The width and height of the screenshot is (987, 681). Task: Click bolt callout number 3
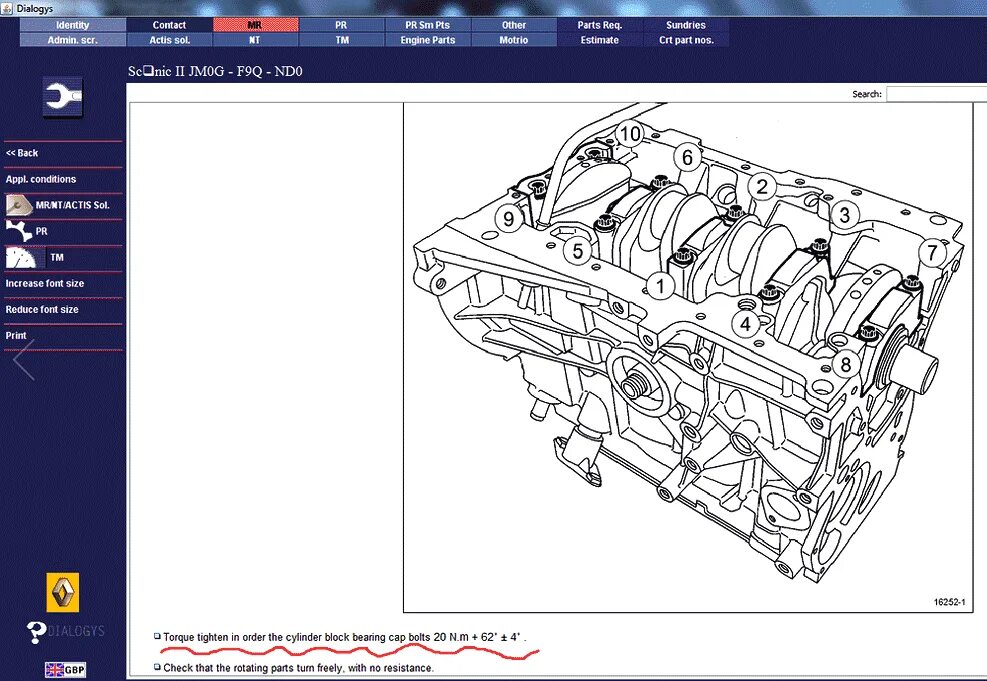click(844, 215)
